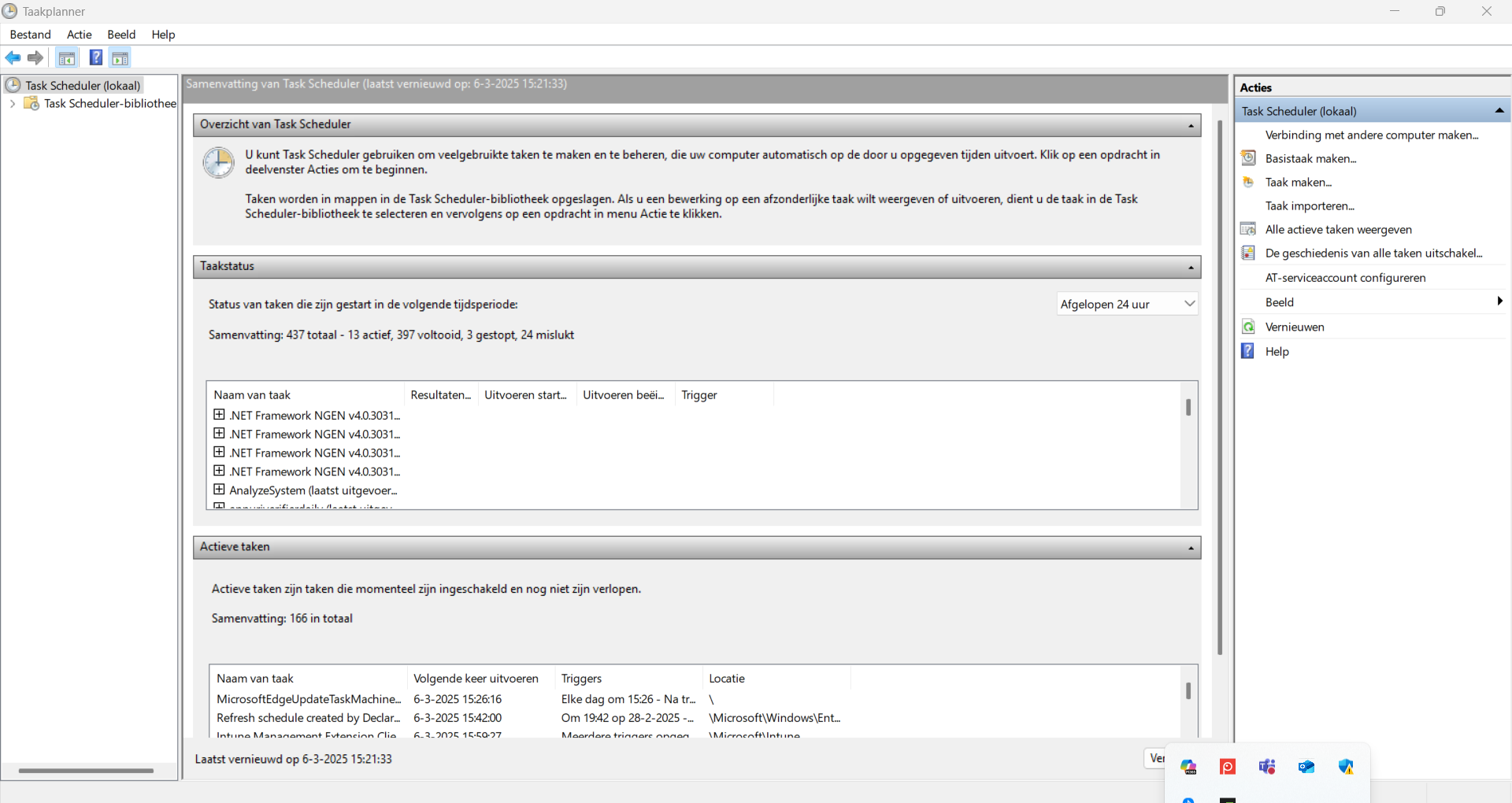Viewport: 1512px width, 803px height.
Task: Click the blue back arrow in toolbar
Action: [x=13, y=57]
